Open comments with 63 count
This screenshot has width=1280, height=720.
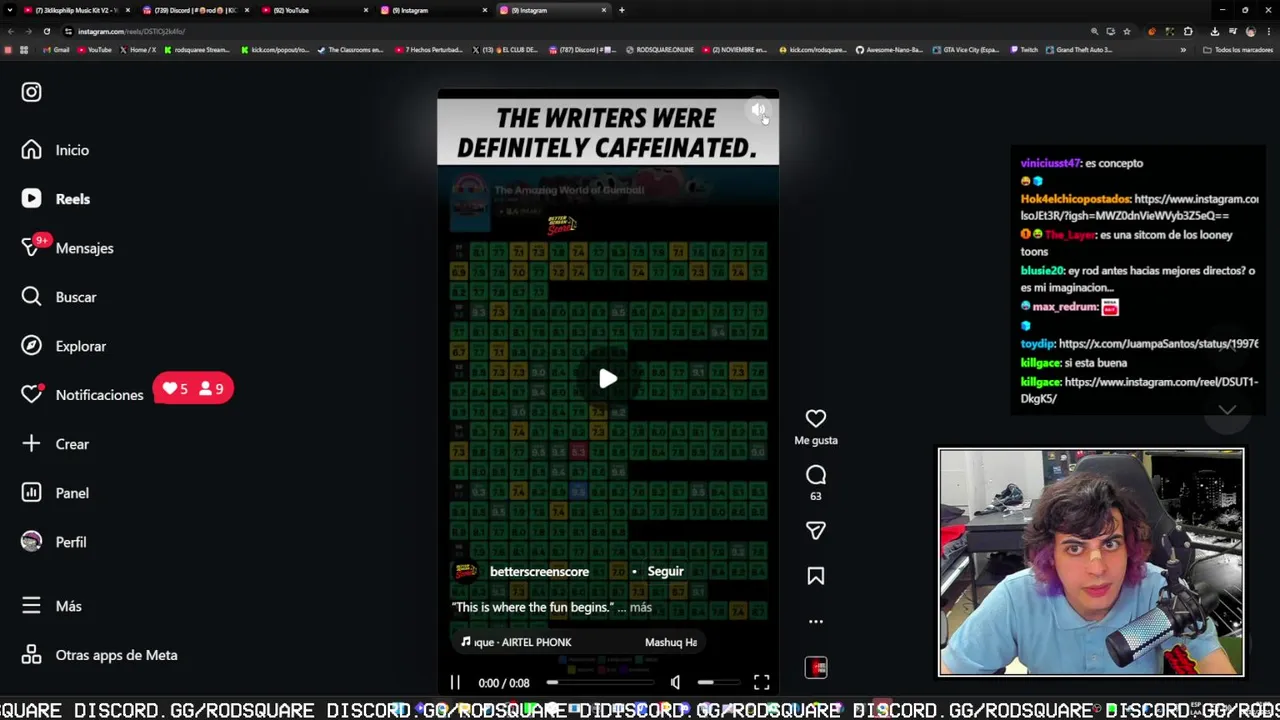pyautogui.click(x=816, y=476)
